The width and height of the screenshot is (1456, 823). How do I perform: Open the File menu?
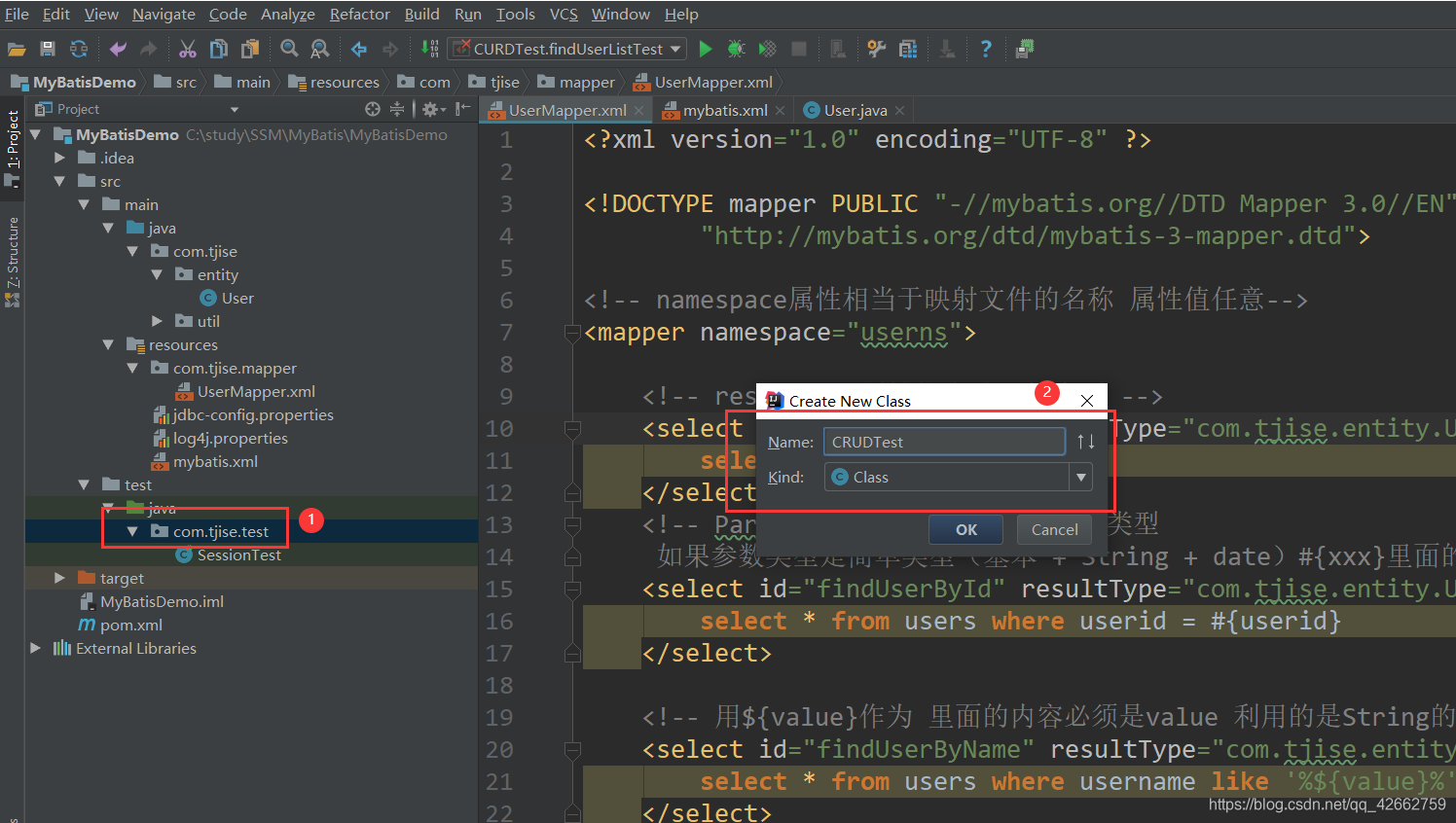(18, 14)
